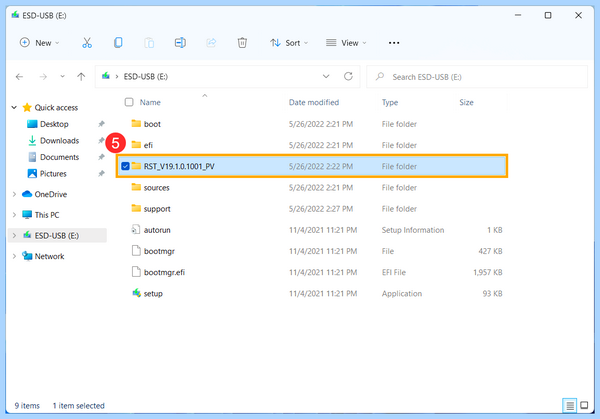This screenshot has width=600, height=419.
Task: Collapse the Quick access tree node
Action: [x=14, y=108]
